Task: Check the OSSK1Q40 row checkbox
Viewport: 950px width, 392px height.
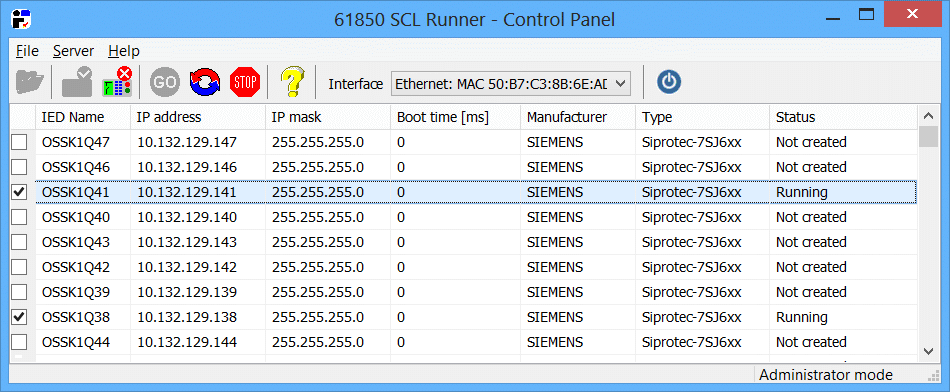Action: pos(19,217)
